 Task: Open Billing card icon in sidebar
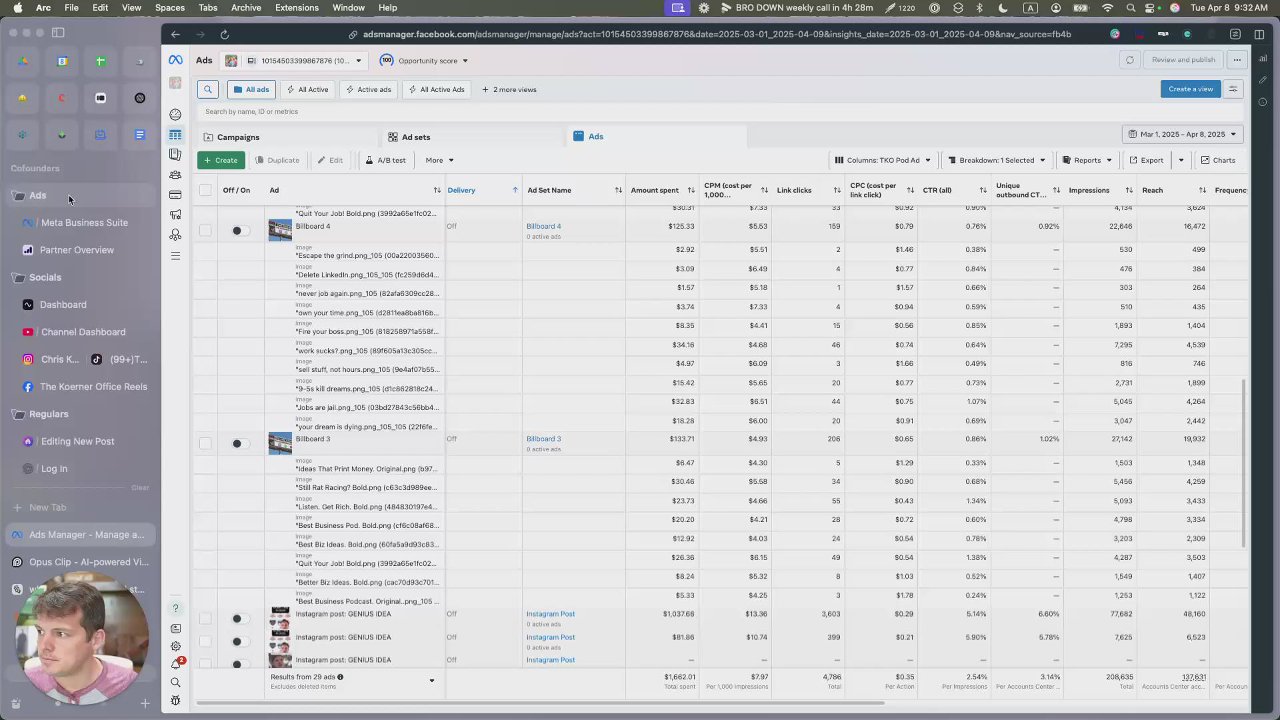(175, 194)
